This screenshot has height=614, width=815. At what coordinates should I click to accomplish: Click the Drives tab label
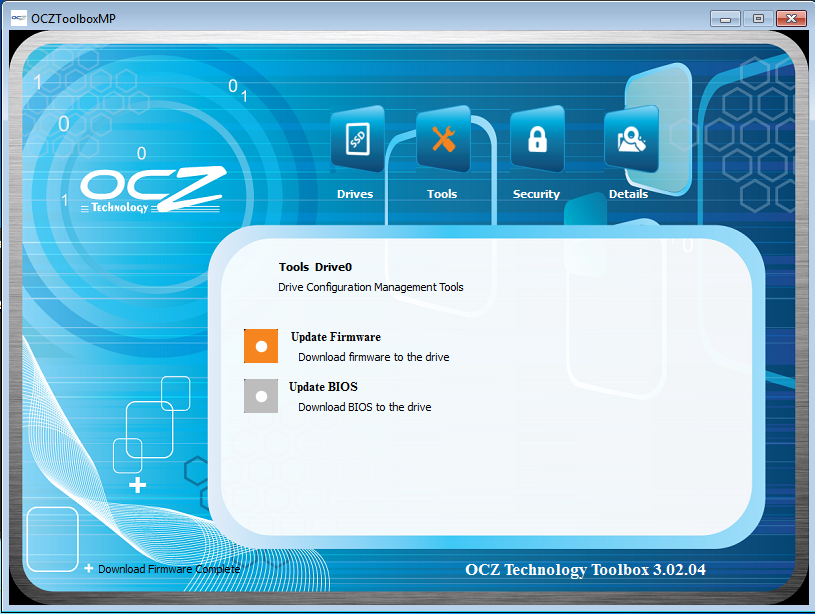tap(355, 194)
